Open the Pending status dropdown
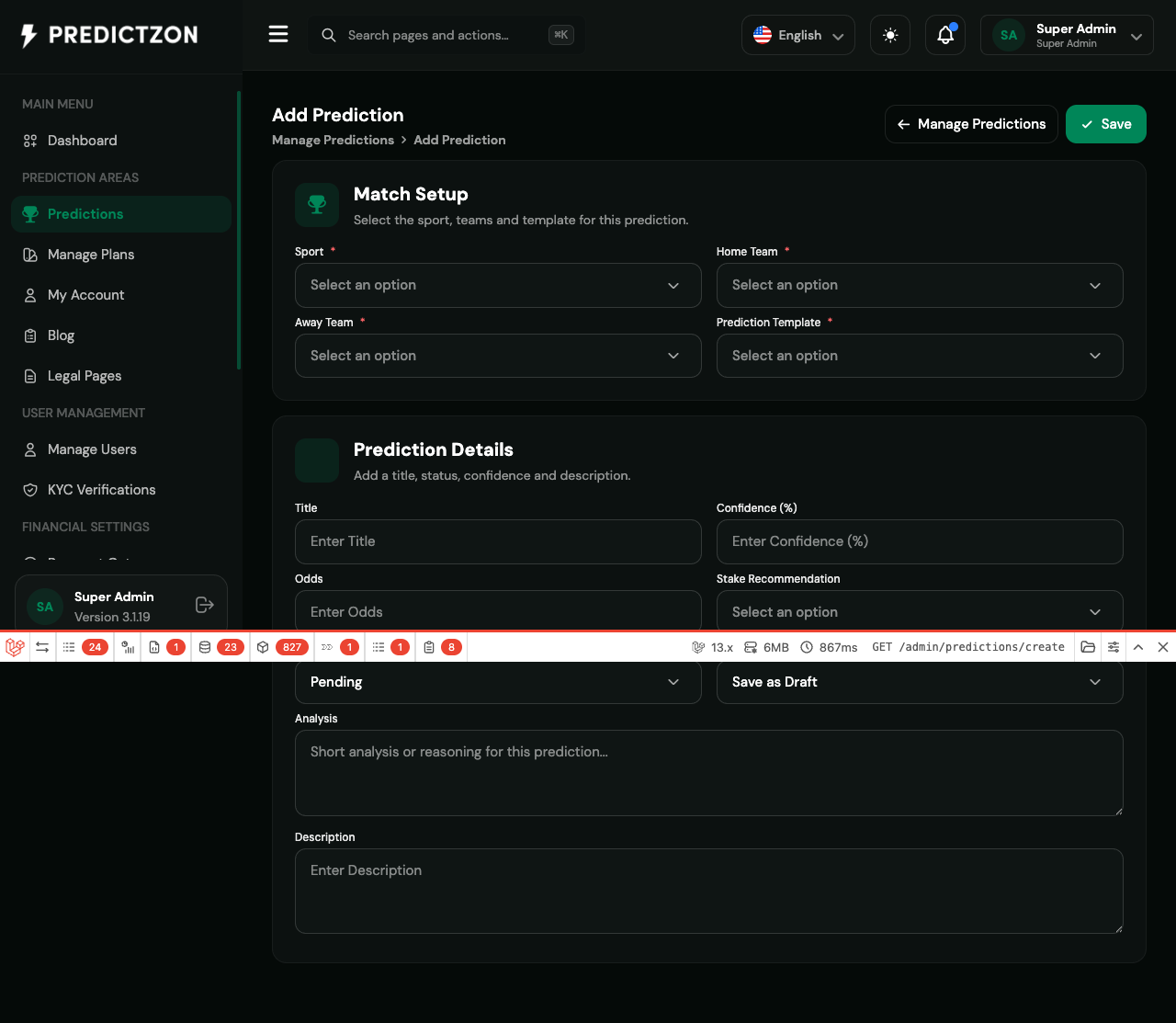 coord(498,682)
